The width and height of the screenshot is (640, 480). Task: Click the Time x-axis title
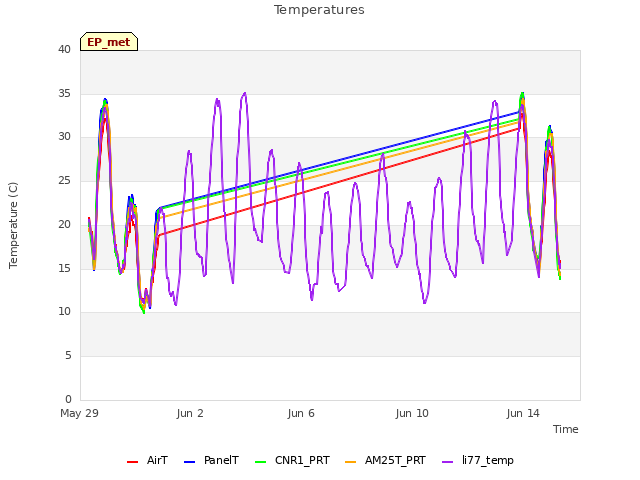[x=566, y=429]
